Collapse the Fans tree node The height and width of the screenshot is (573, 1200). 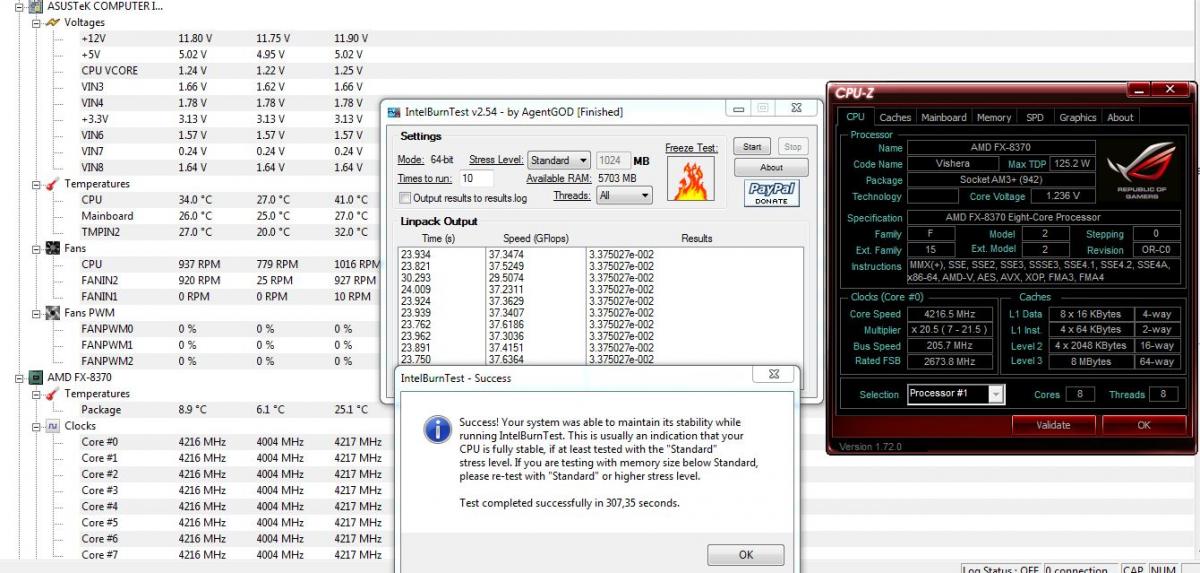tap(36, 248)
